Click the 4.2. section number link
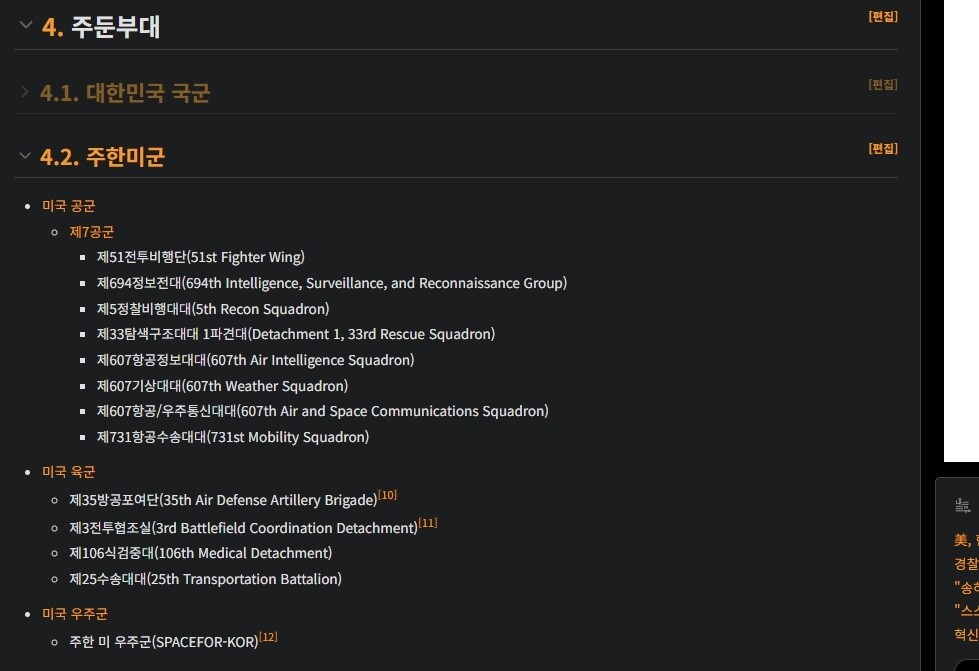Viewport: 979px width, 671px height. 59,157
